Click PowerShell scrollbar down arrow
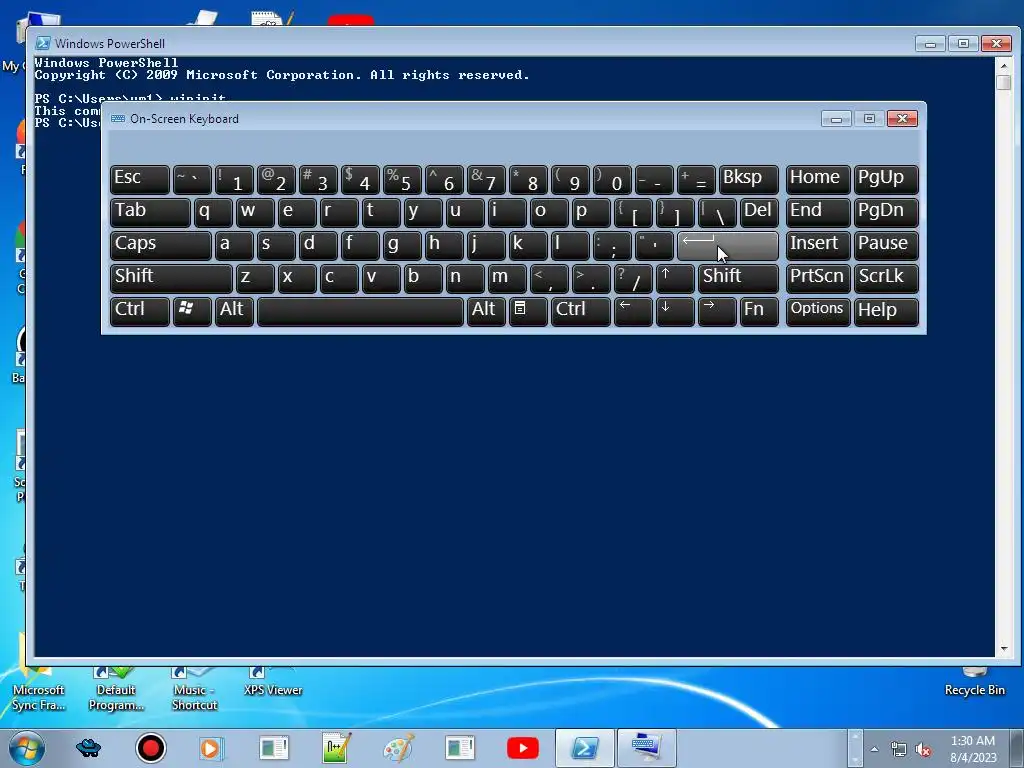The height and width of the screenshot is (768, 1024). [1004, 649]
